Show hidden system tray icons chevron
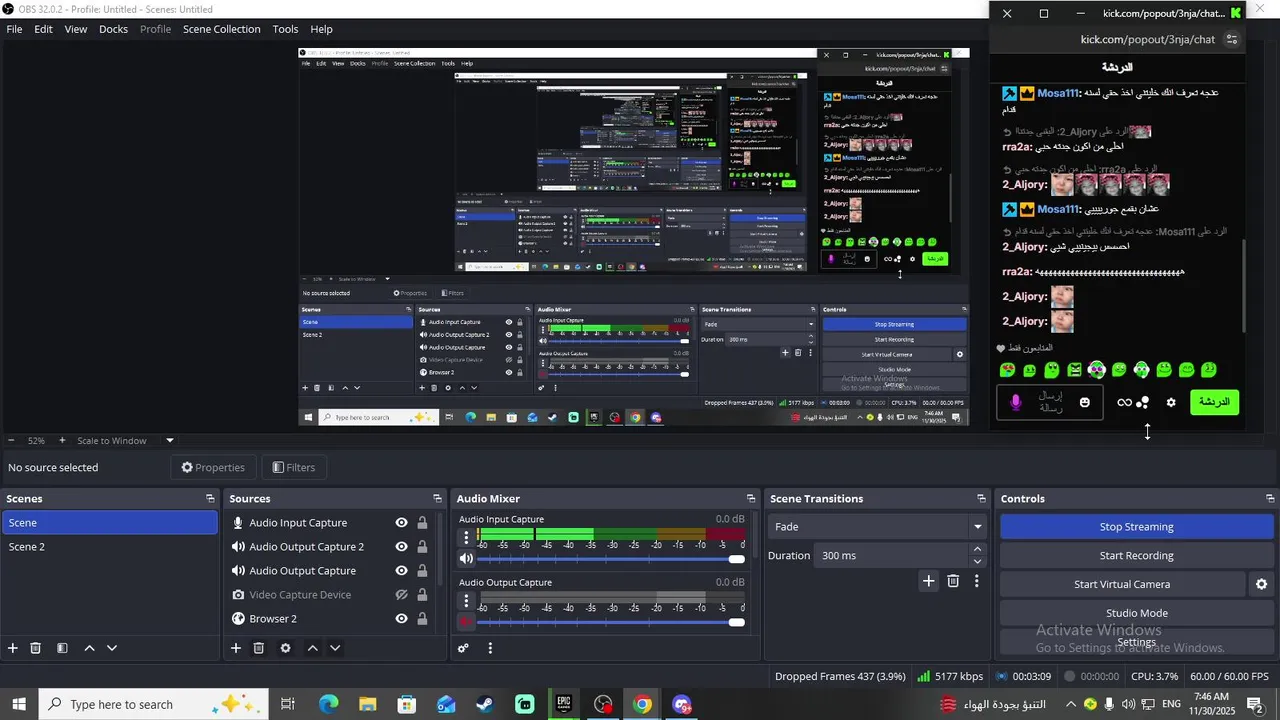Image resolution: width=1280 pixels, height=720 pixels. (1070, 704)
